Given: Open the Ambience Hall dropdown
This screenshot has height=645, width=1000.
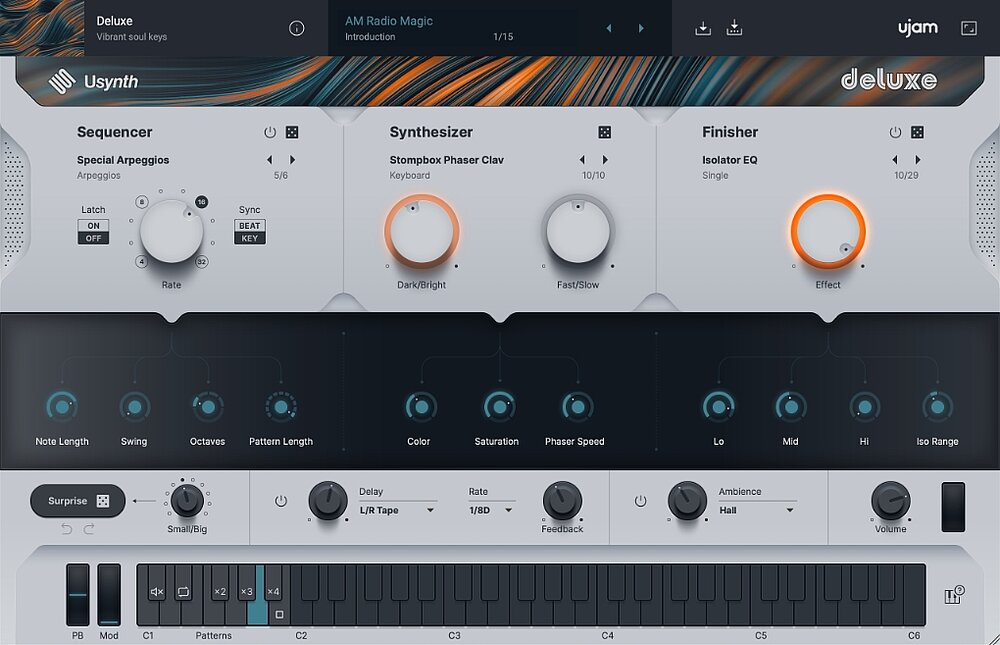Looking at the screenshot, I should click(756, 510).
